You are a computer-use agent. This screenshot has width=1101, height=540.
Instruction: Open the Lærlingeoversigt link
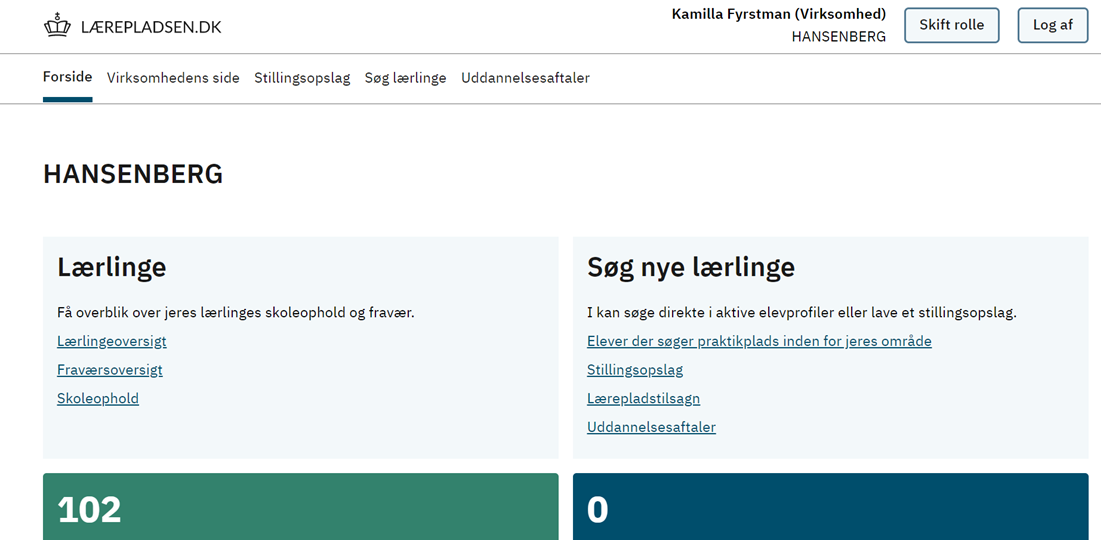[x=112, y=341]
